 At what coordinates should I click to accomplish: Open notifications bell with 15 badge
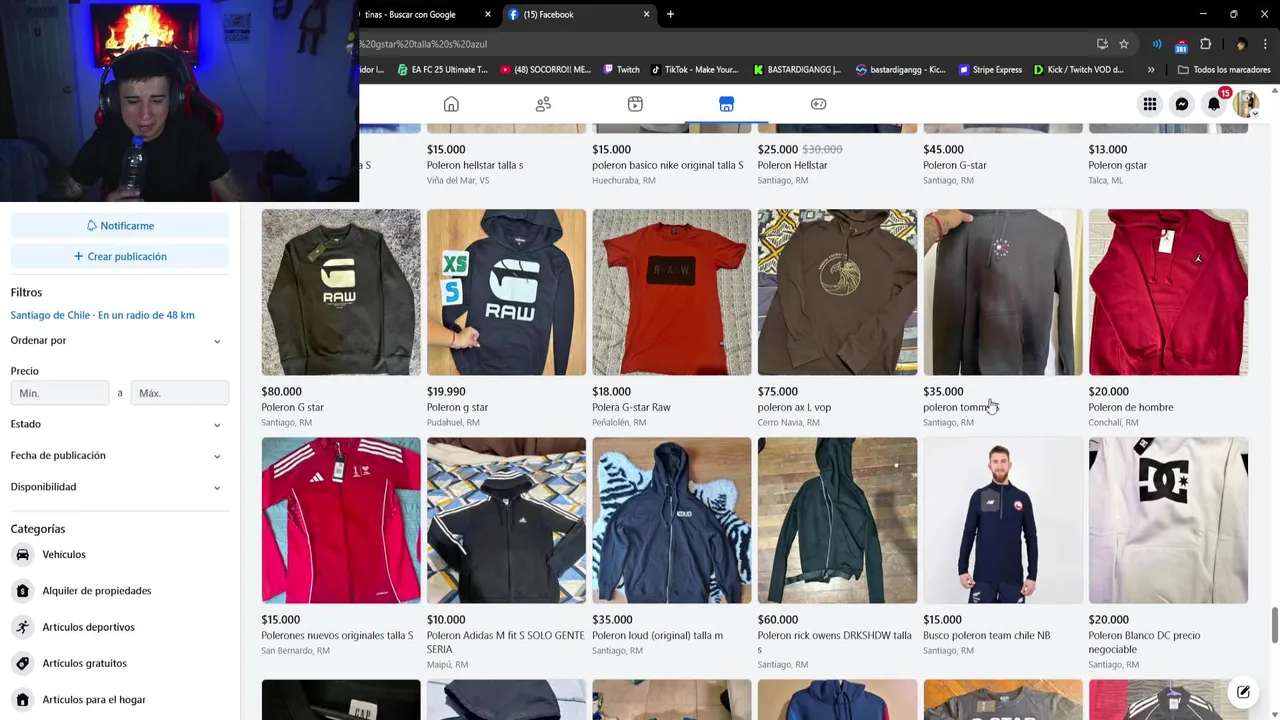click(x=1214, y=104)
